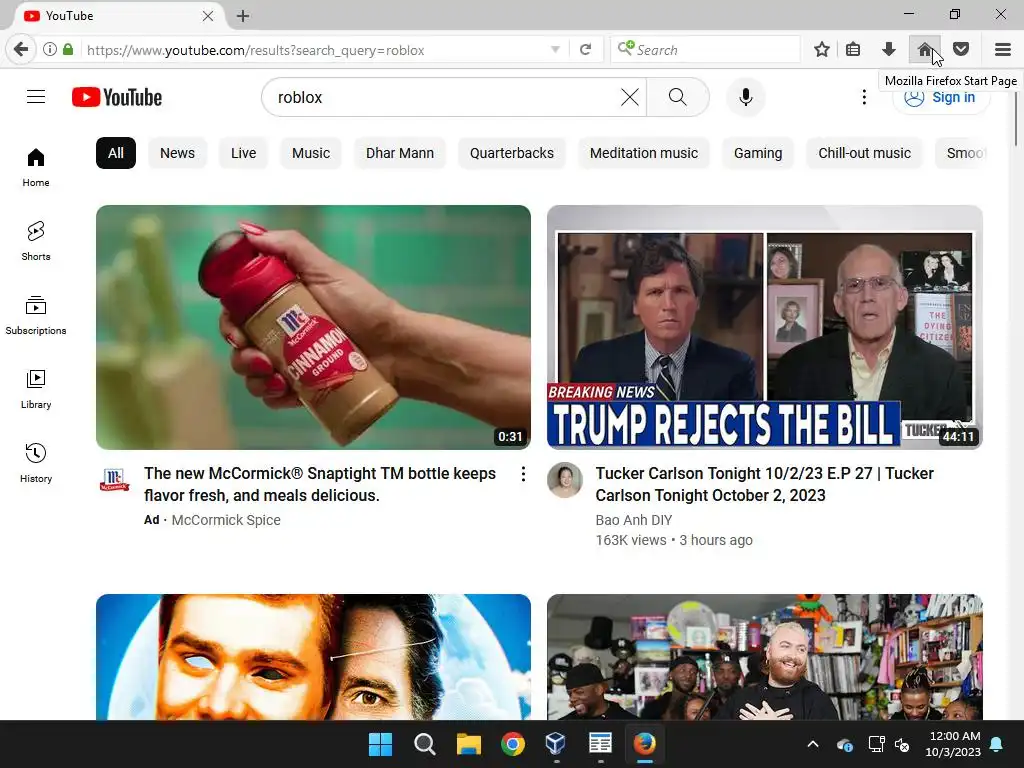1024x768 pixels.
Task: Select the Quarterbacks filter chip
Action: [512, 153]
